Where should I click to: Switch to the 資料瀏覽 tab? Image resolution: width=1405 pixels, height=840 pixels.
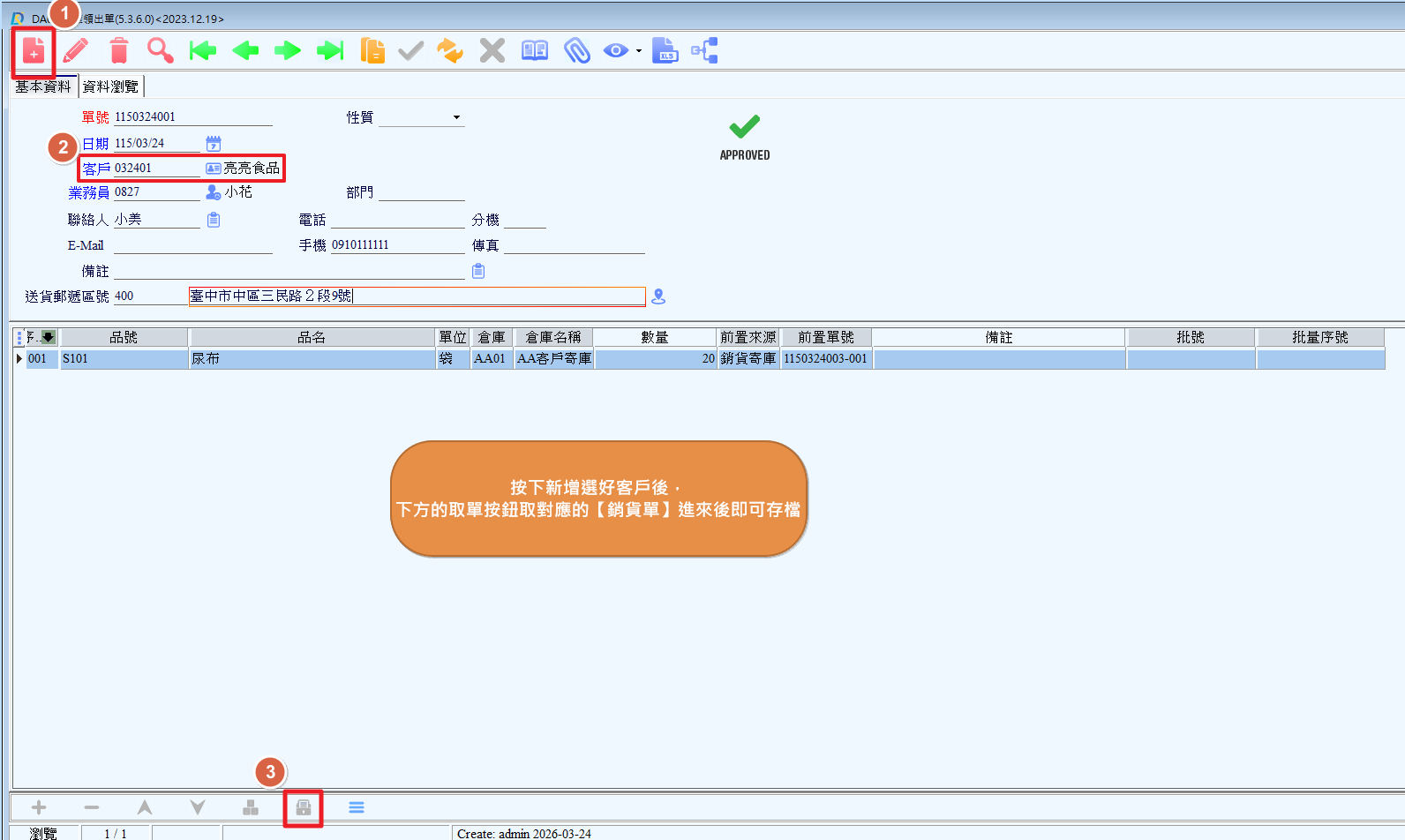coord(110,86)
